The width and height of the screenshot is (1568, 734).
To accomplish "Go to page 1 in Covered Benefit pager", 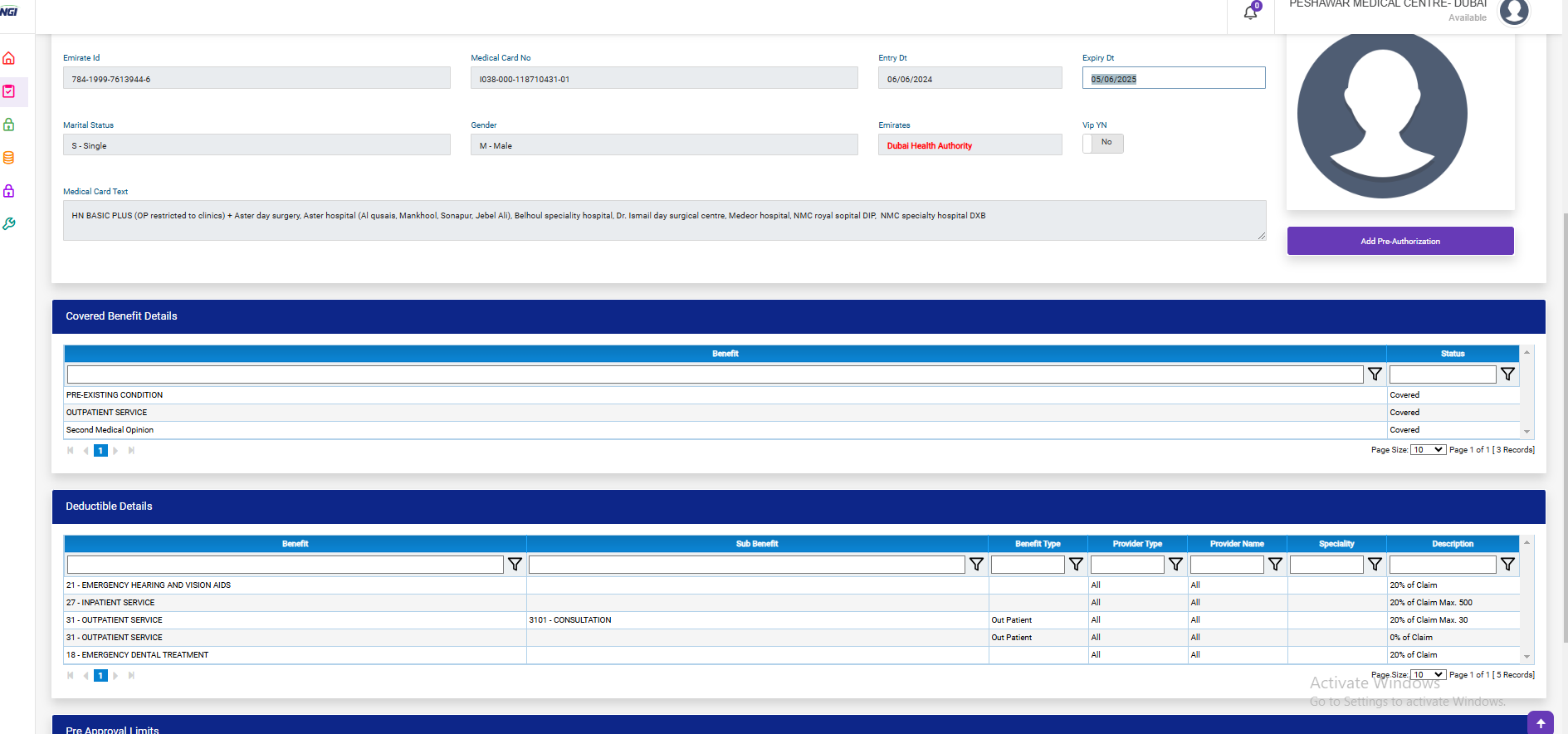I will (x=100, y=451).
